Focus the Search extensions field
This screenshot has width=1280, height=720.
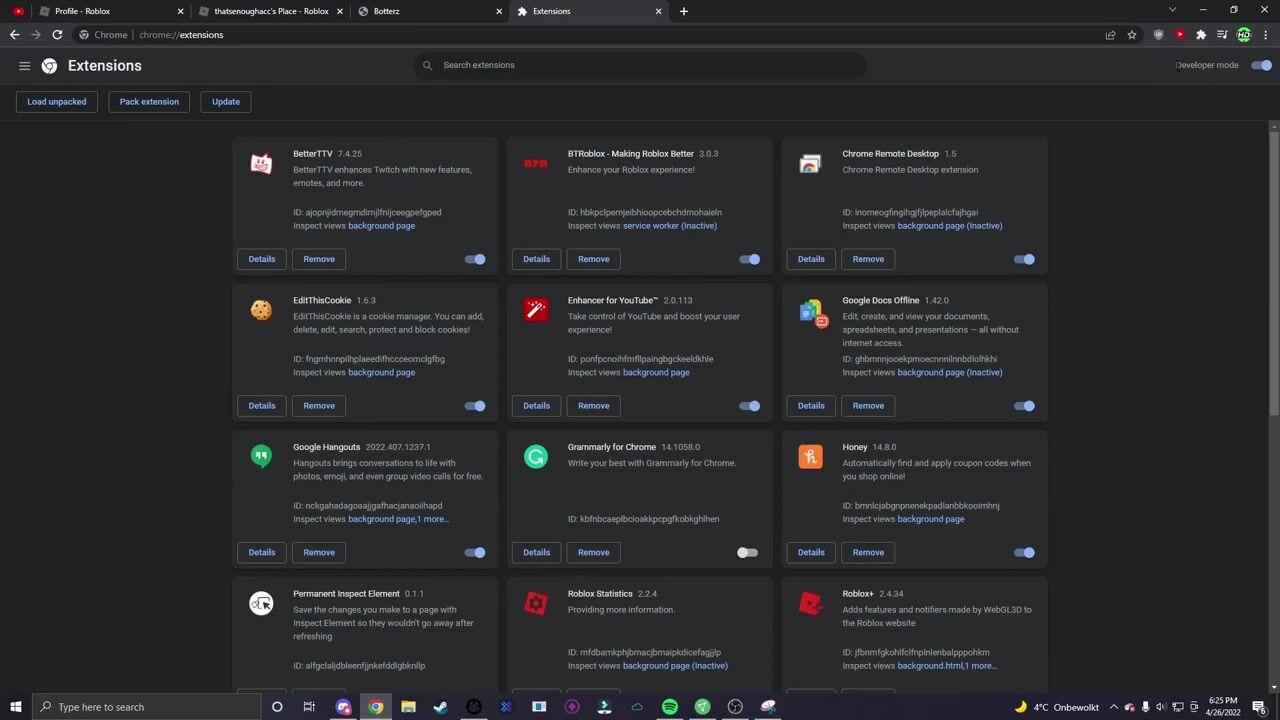click(x=640, y=65)
